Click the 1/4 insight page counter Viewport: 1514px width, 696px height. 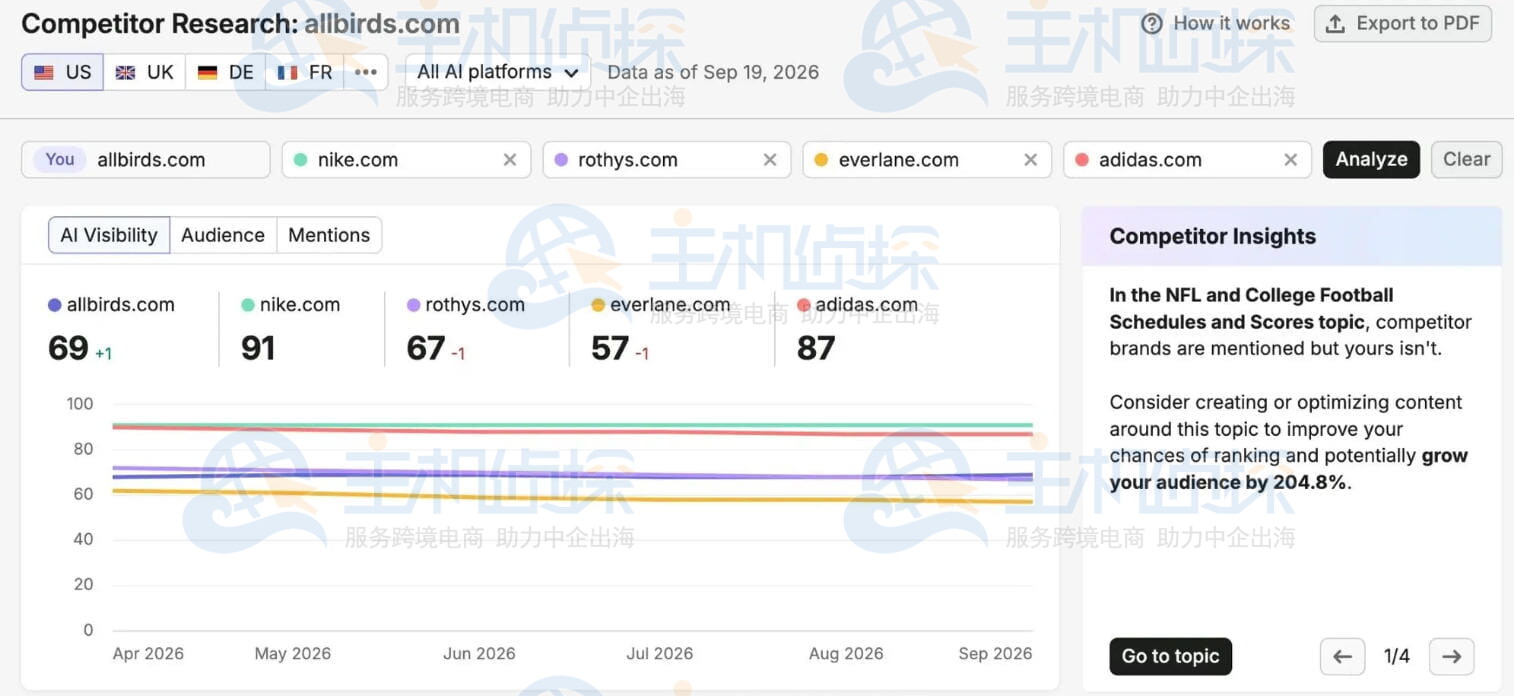[1397, 657]
